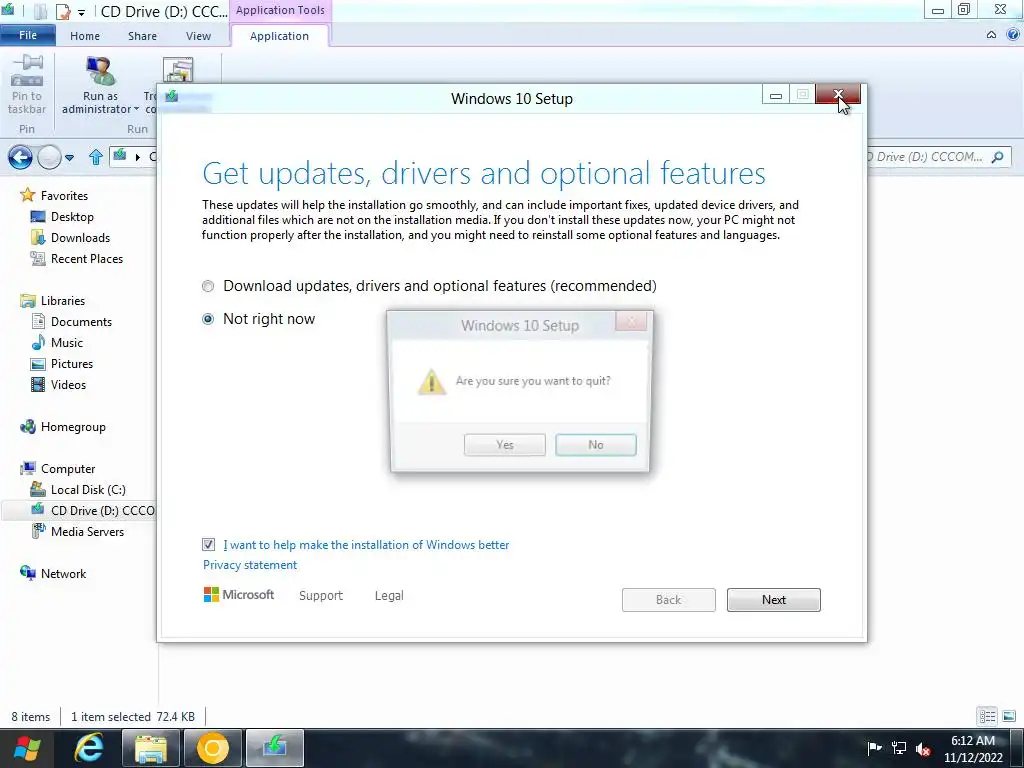Open the network tray icon

tap(899, 748)
